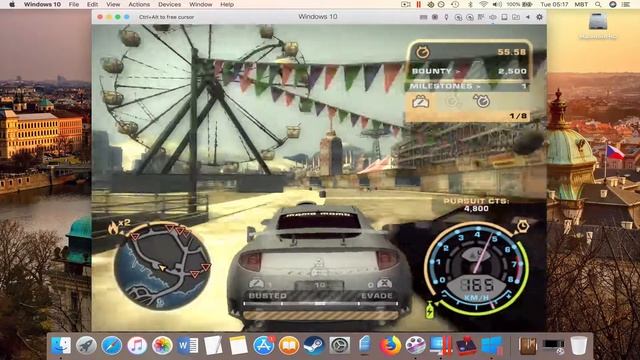Launch Firefox from the Dock
Screen dimensions: 640x360
[390, 346]
